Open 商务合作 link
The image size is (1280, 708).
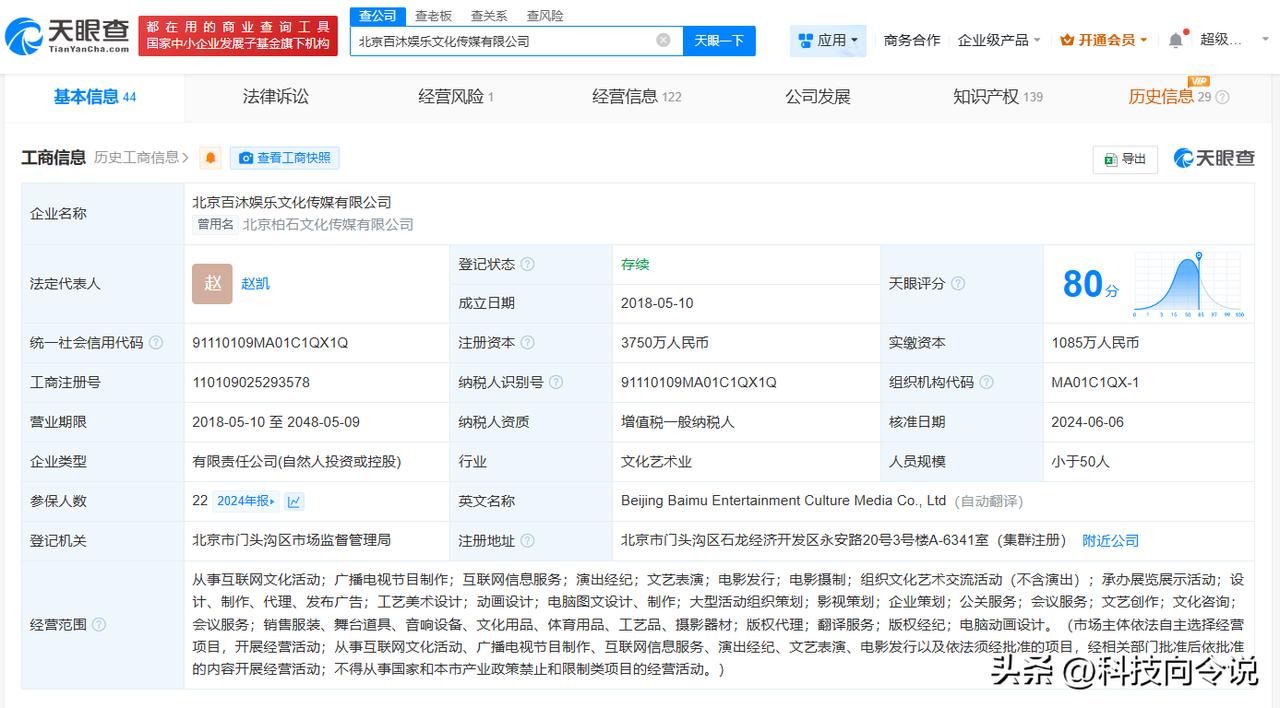coord(912,40)
